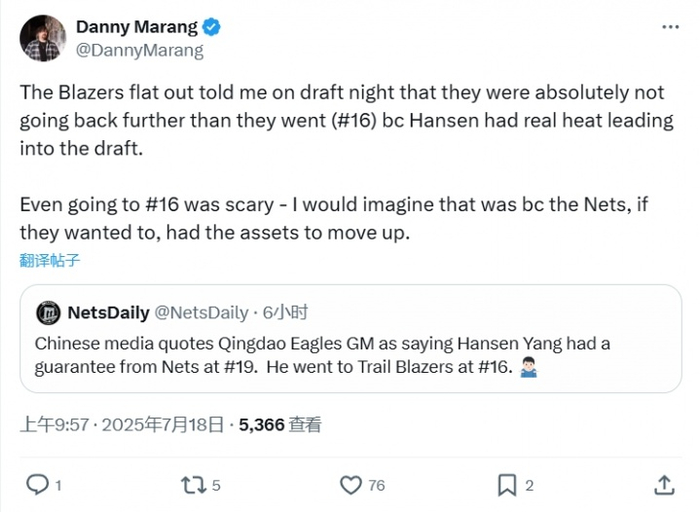
Task: Click the blue verified badge
Action: (213, 27)
